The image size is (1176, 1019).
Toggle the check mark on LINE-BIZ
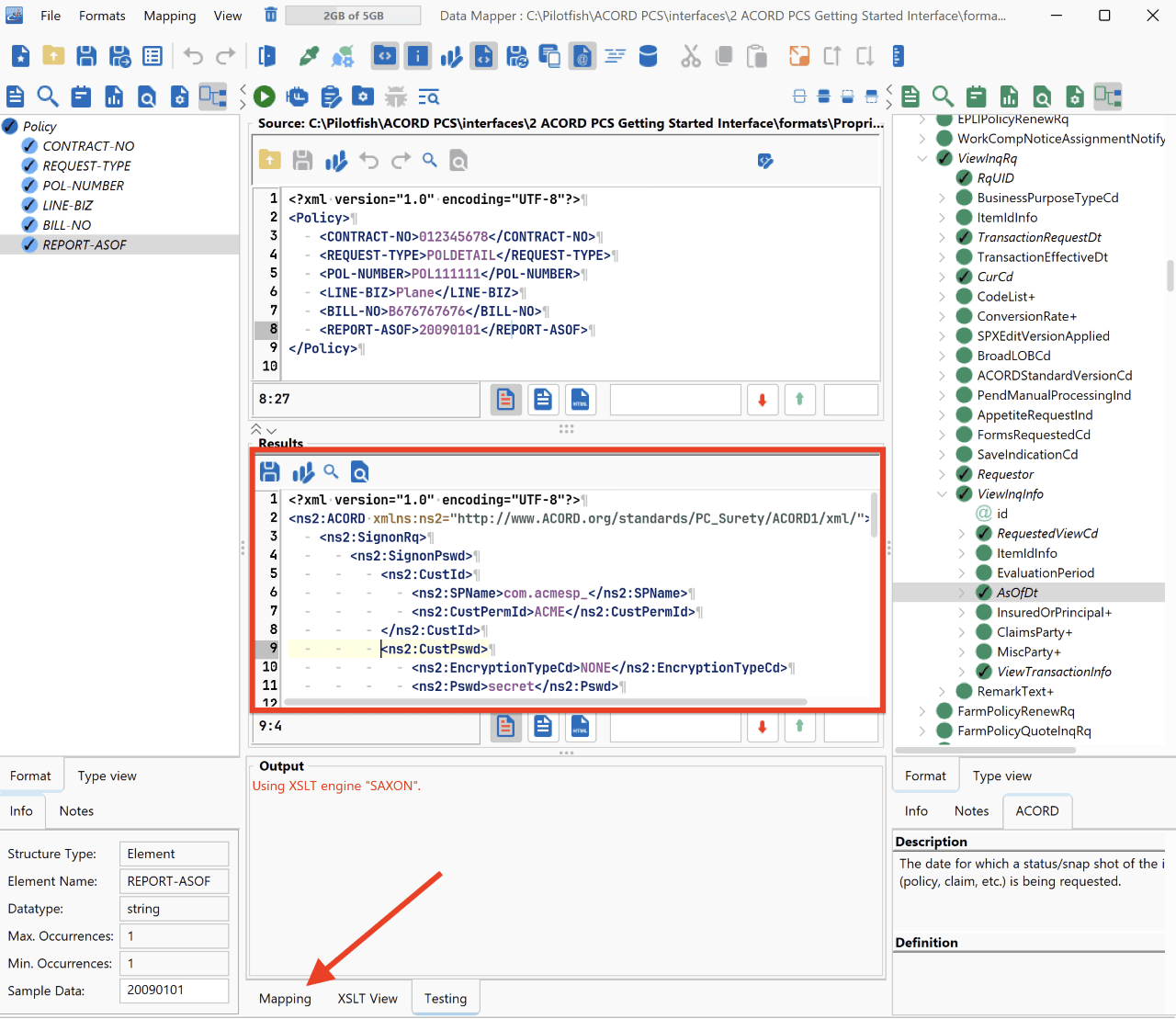30,205
